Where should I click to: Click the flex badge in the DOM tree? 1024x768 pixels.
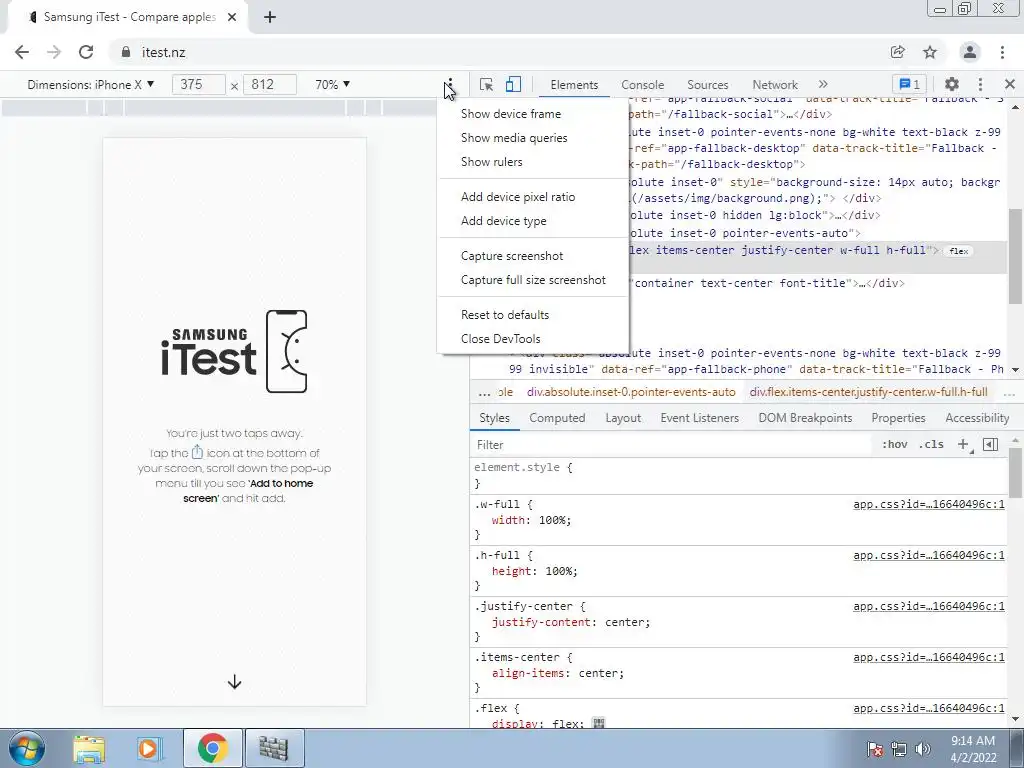[x=959, y=251]
